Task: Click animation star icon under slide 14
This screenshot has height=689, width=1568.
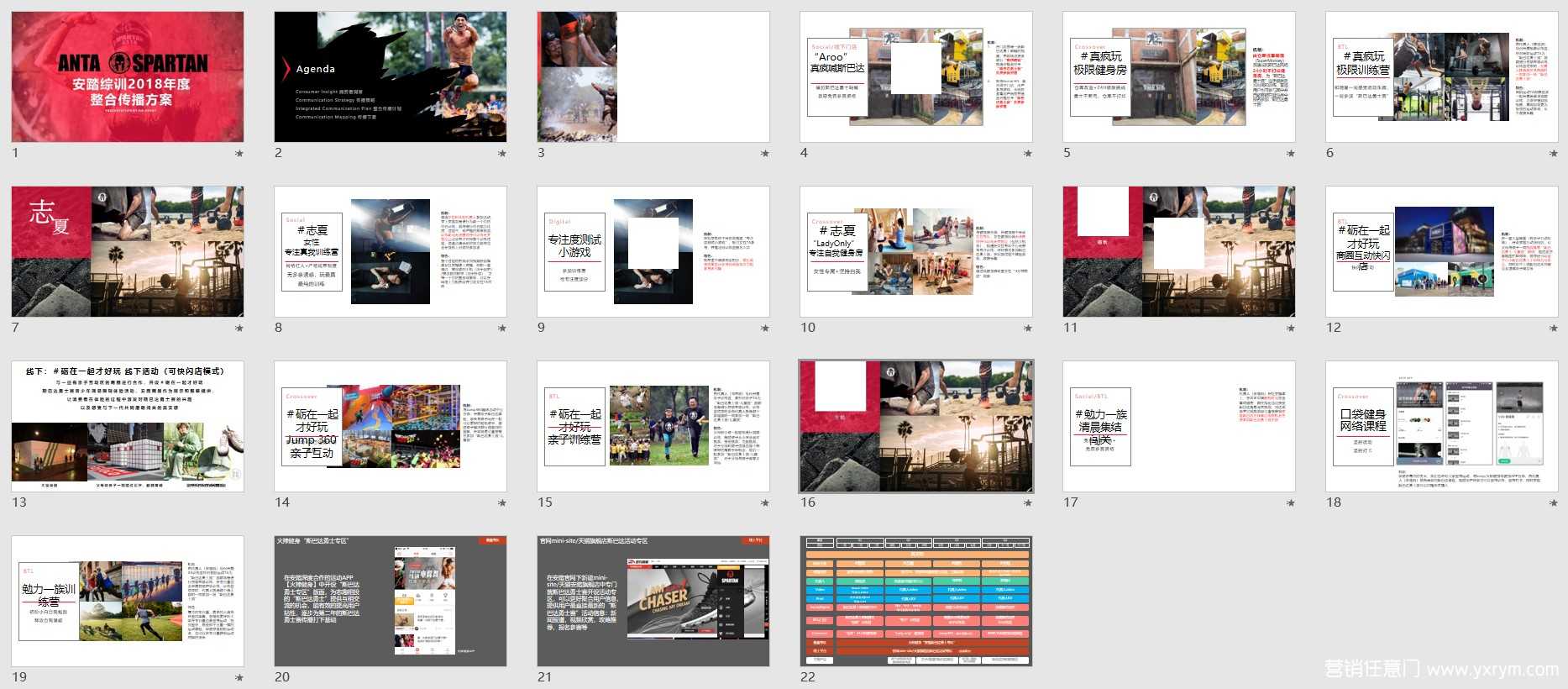Action: [x=502, y=502]
